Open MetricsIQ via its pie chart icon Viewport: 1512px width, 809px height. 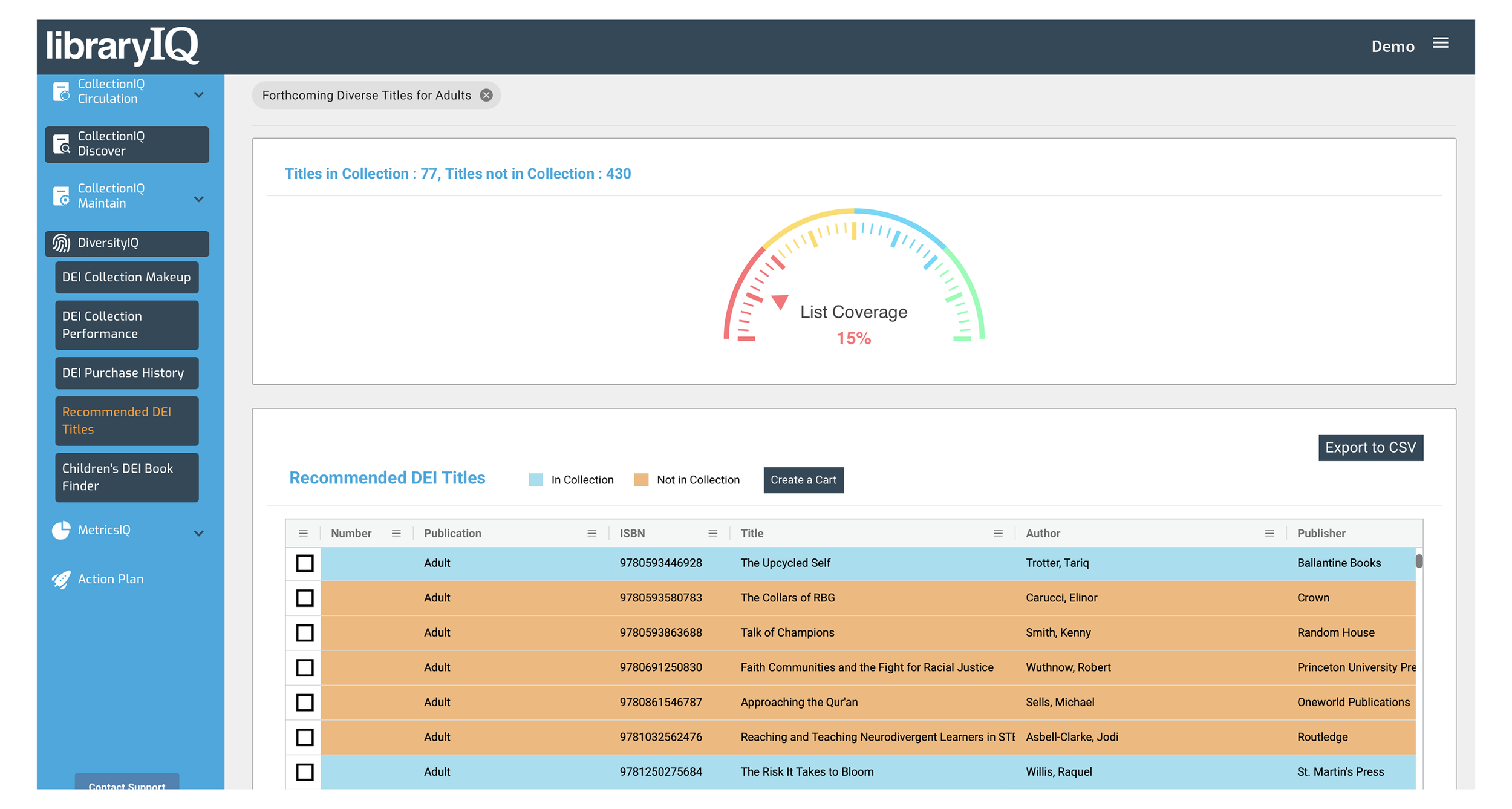pyautogui.click(x=61, y=529)
